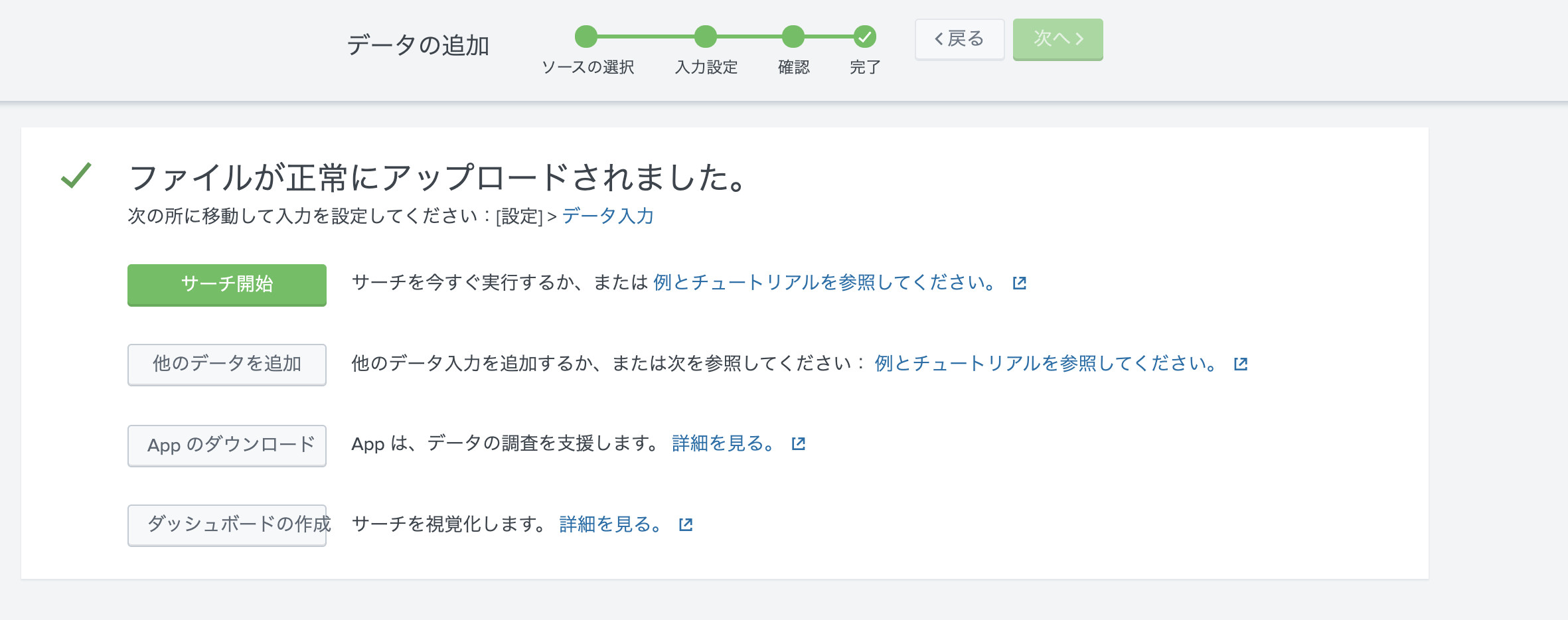Click the large green success checkmark
This screenshot has width=1568, height=620.
click(76, 176)
